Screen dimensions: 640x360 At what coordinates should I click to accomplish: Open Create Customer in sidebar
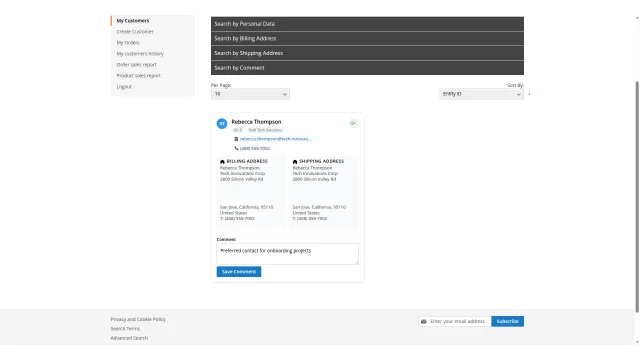135,32
